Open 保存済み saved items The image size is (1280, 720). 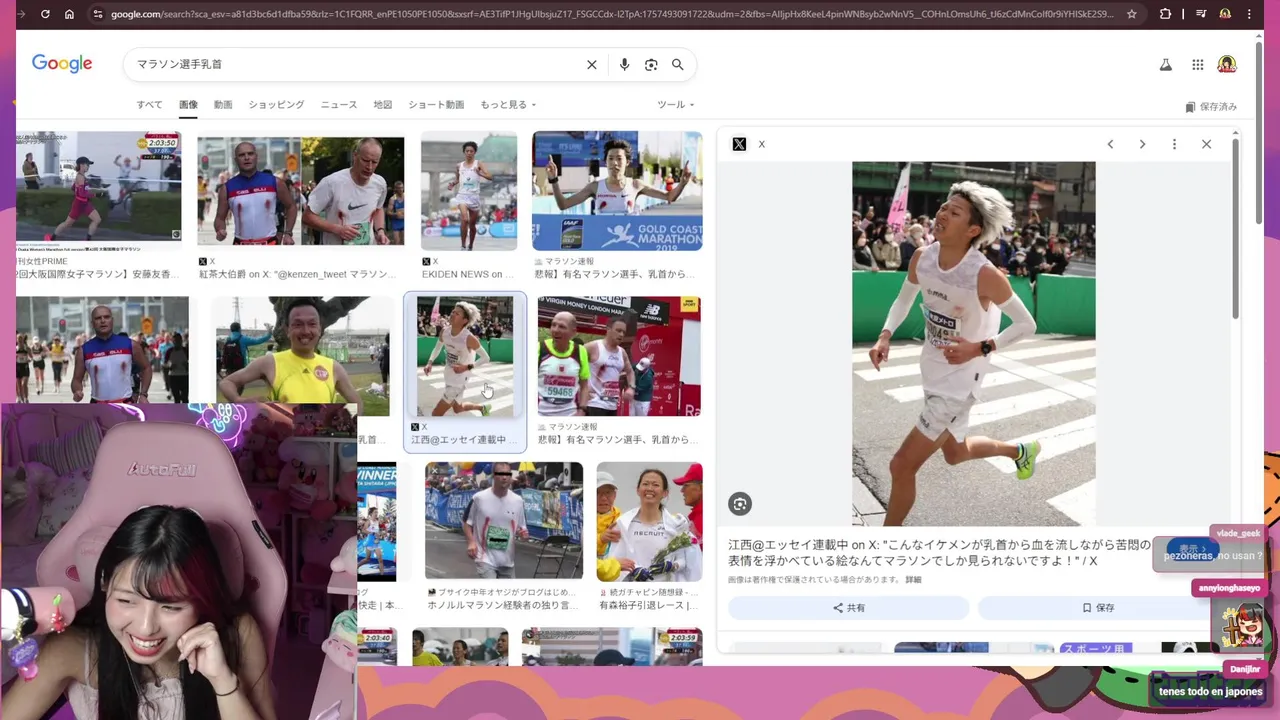click(x=1211, y=107)
